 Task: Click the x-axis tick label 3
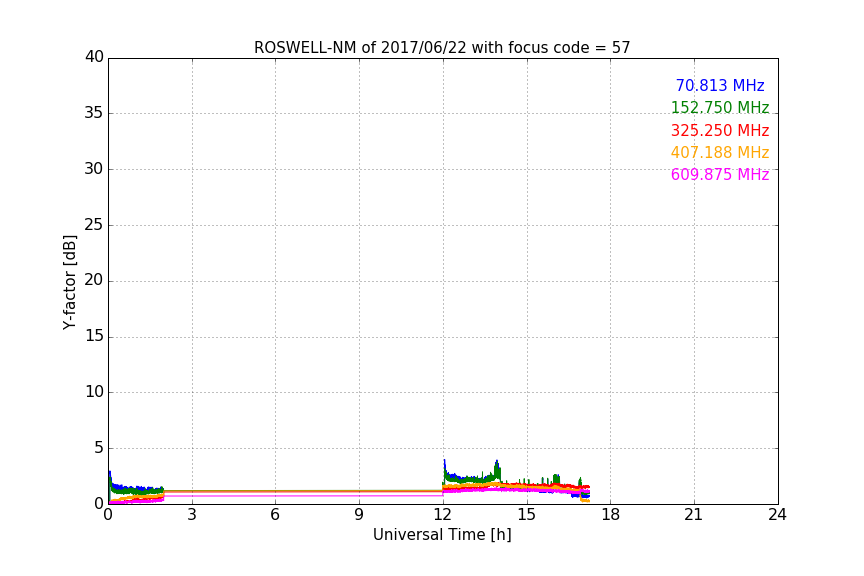click(x=192, y=515)
